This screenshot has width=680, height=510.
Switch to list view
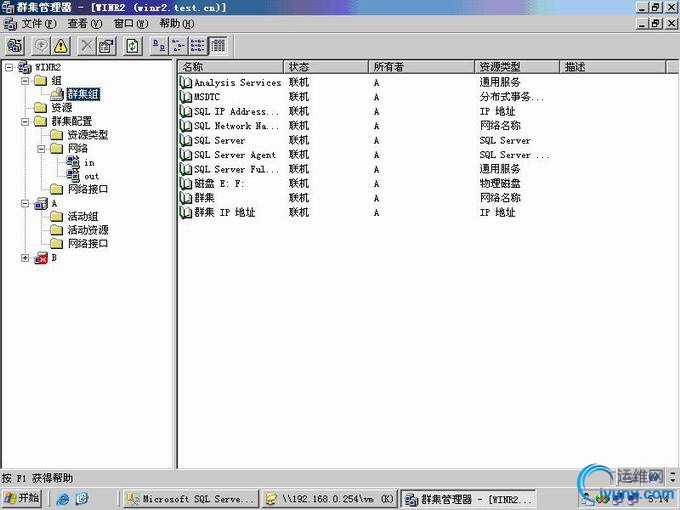198,46
